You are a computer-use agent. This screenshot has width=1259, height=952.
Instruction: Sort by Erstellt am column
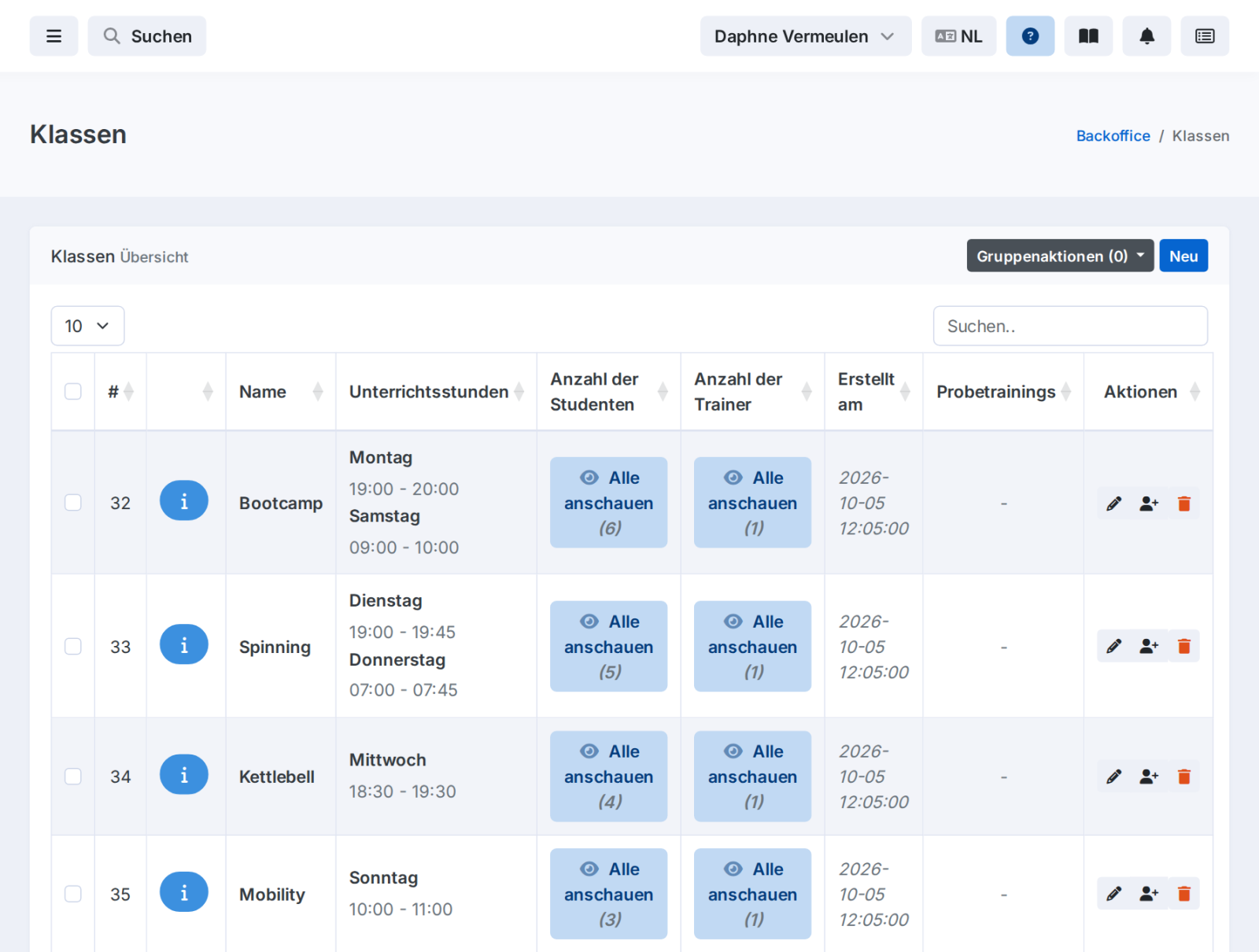pos(873,392)
